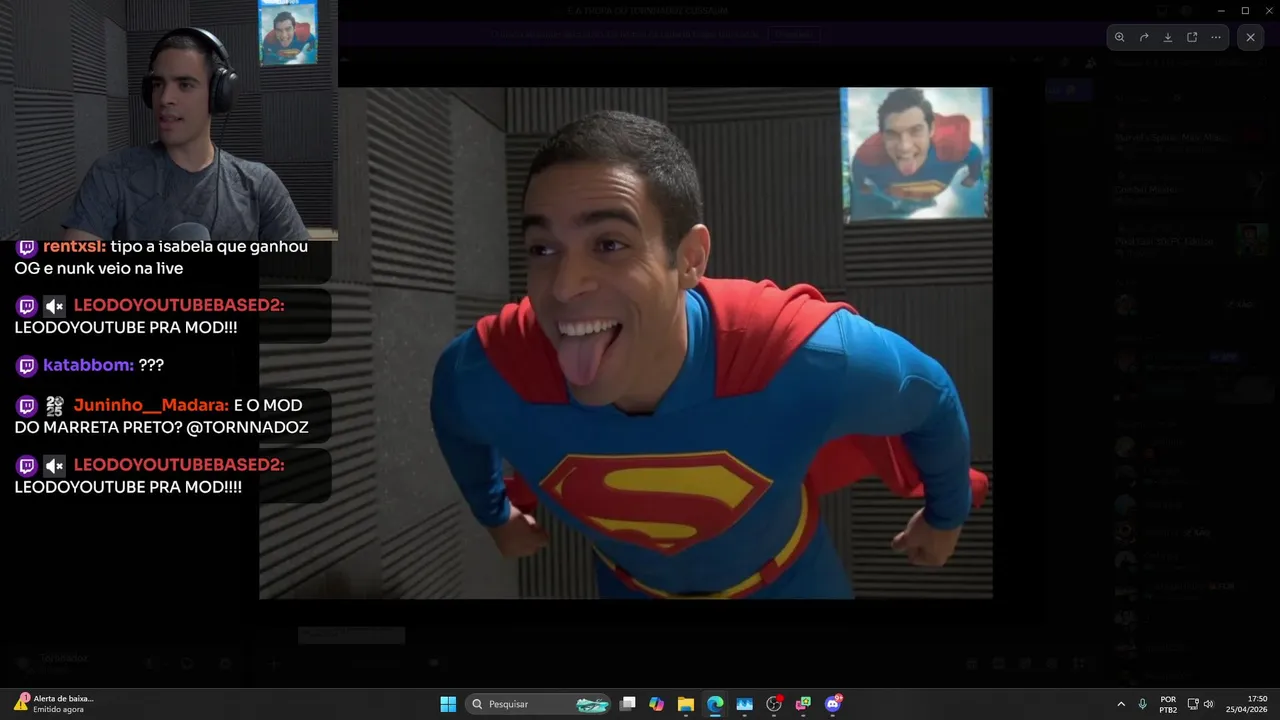Click Twitch badge beside rentxsl message

click(x=26, y=247)
